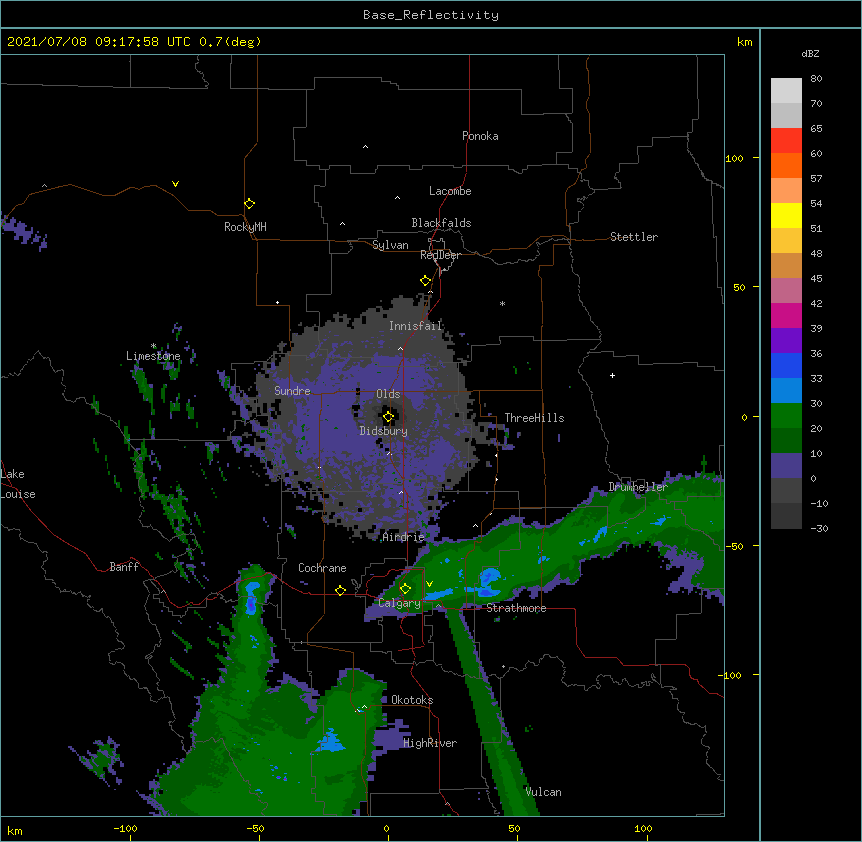Image resolution: width=862 pixels, height=842 pixels.
Task: Pick the bright green 20-30 dBZ legend swatch
Action: point(786,416)
